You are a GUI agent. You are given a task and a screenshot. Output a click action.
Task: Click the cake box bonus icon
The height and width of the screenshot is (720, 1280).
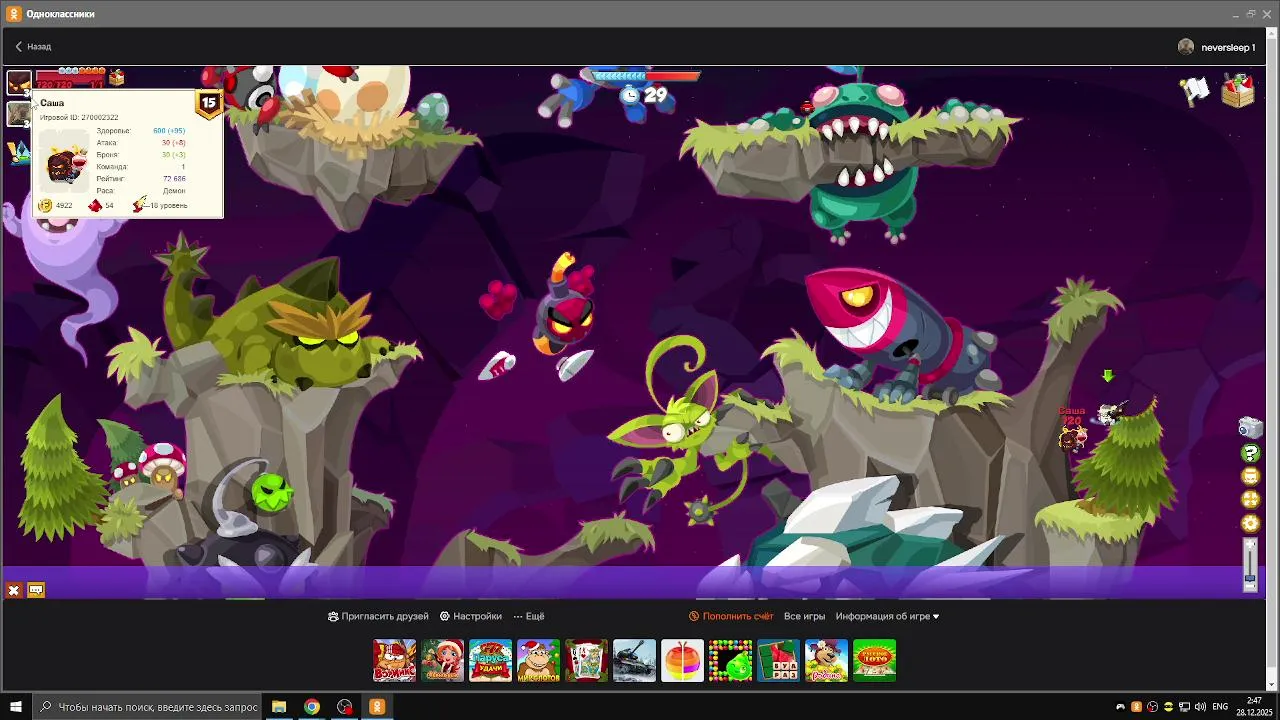tap(117, 77)
